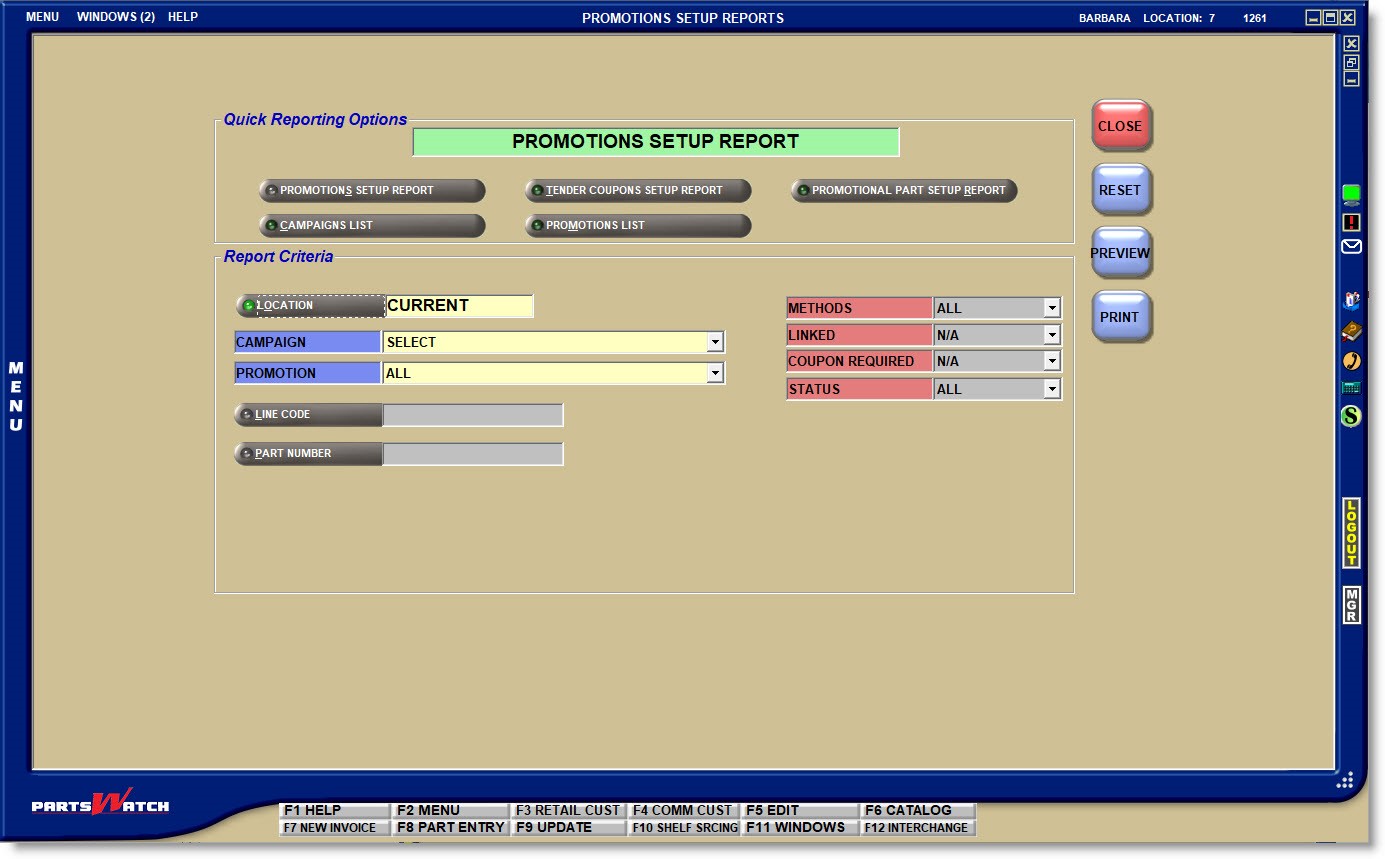Click the Part Number input field
The image size is (1385, 859).
(x=473, y=454)
